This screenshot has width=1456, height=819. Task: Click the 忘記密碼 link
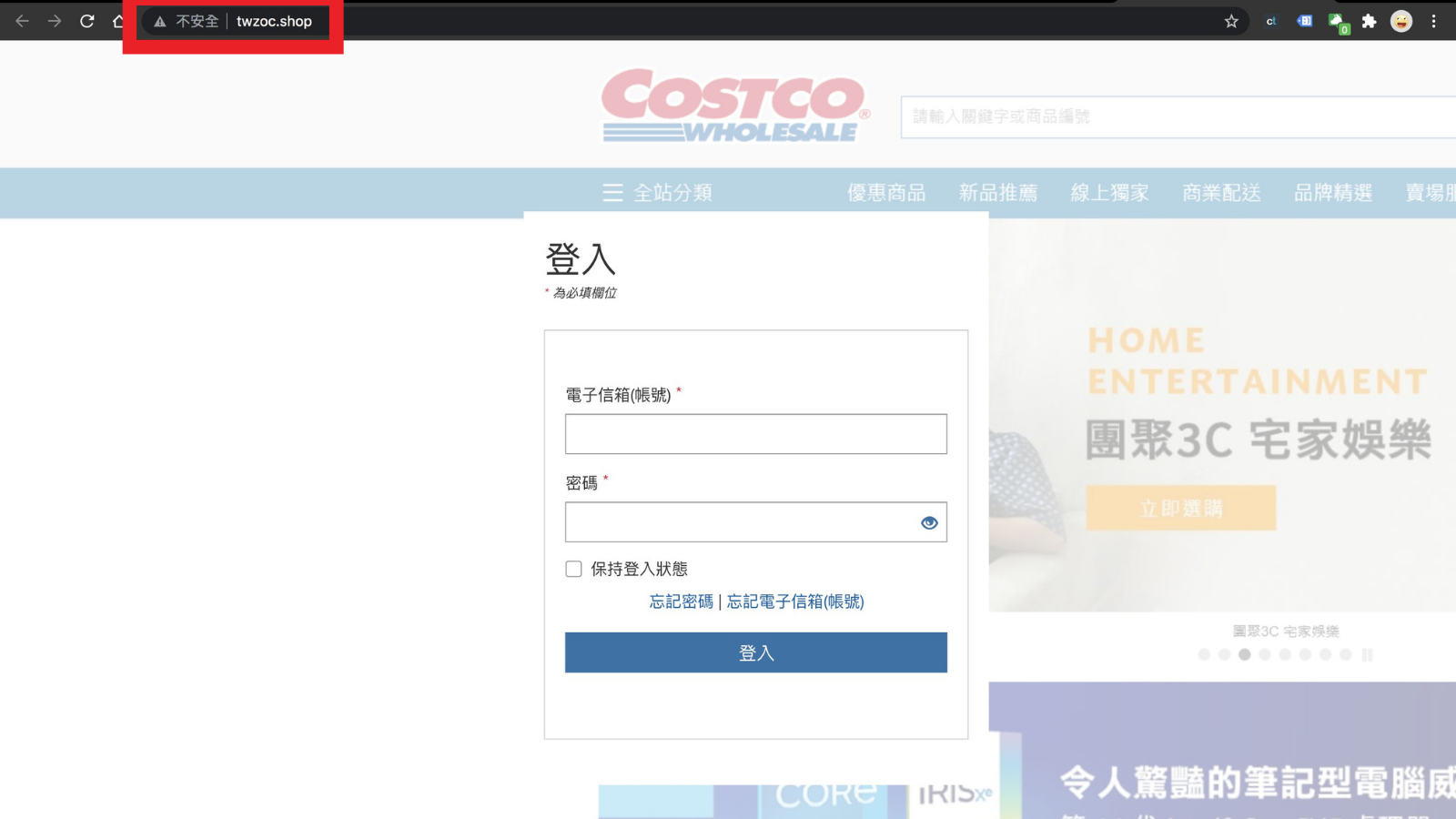tap(682, 602)
